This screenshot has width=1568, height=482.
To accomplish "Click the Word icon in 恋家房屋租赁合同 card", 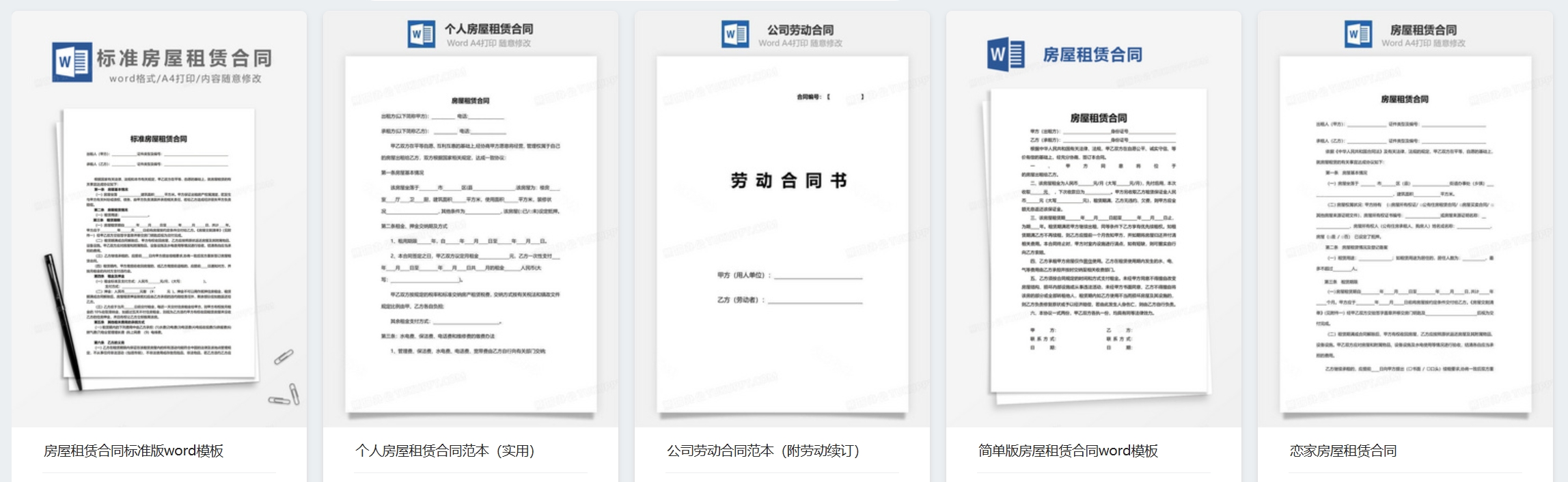I will click(1358, 34).
